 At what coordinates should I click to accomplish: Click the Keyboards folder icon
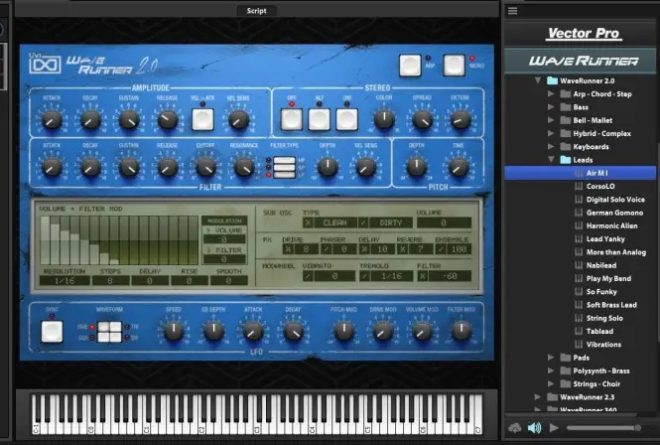[x=565, y=147]
